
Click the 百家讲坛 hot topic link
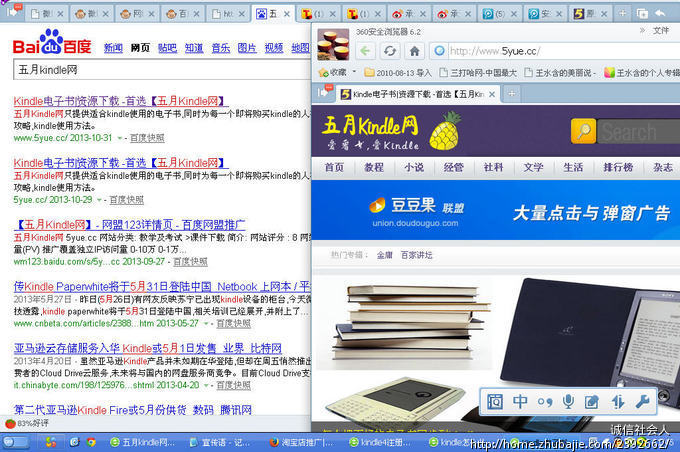click(416, 255)
